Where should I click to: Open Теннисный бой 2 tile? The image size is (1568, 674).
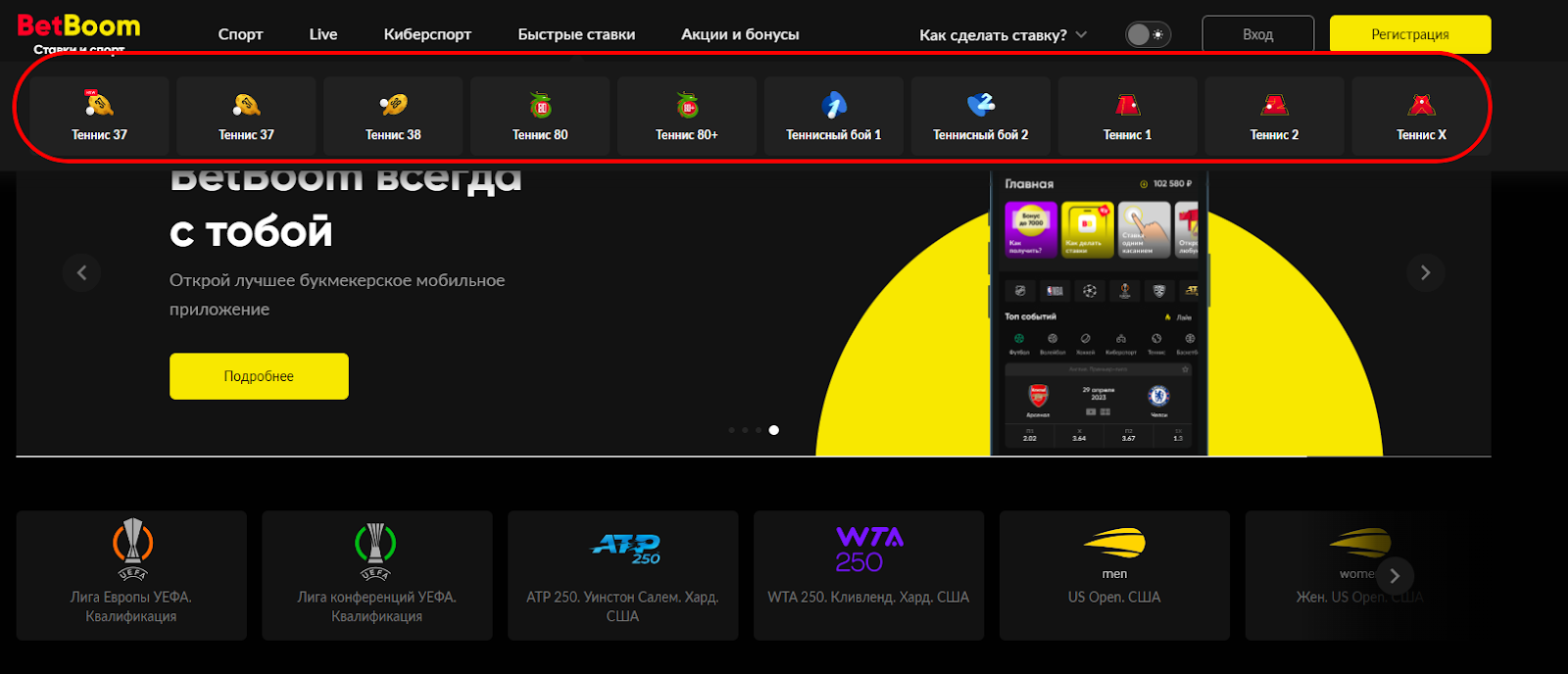(x=981, y=117)
